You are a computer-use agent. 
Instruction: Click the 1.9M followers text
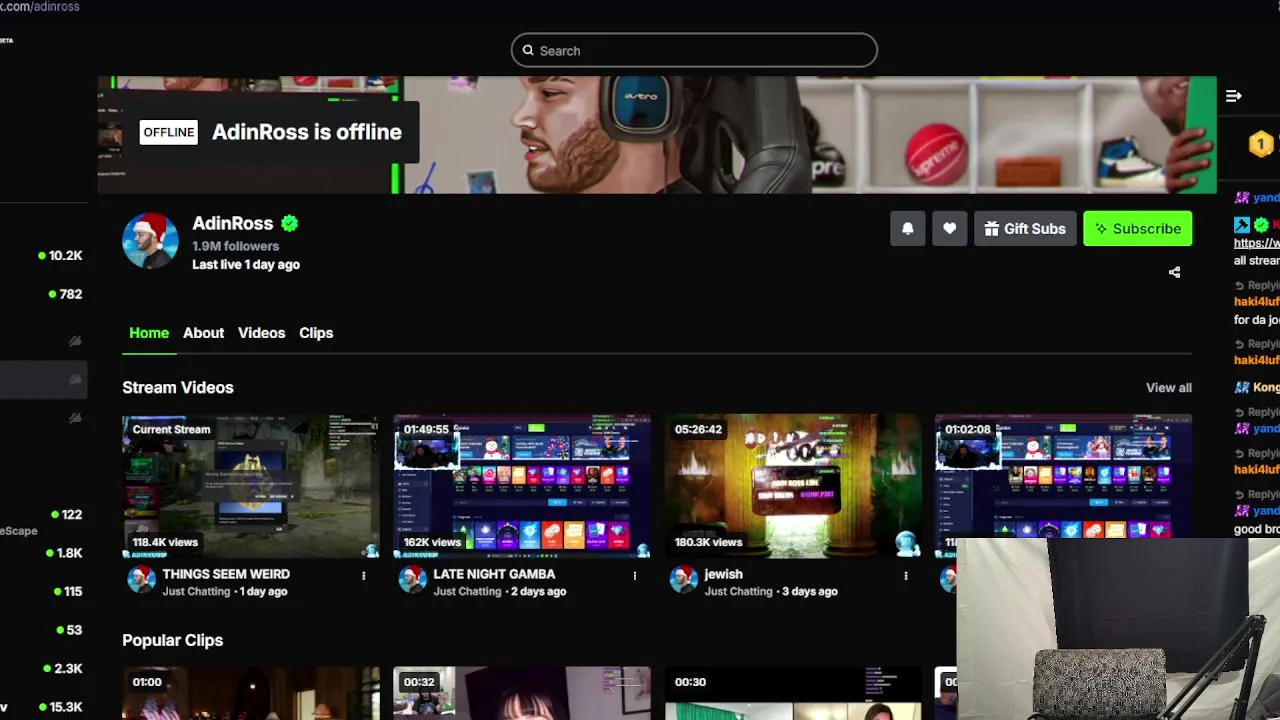click(x=236, y=246)
